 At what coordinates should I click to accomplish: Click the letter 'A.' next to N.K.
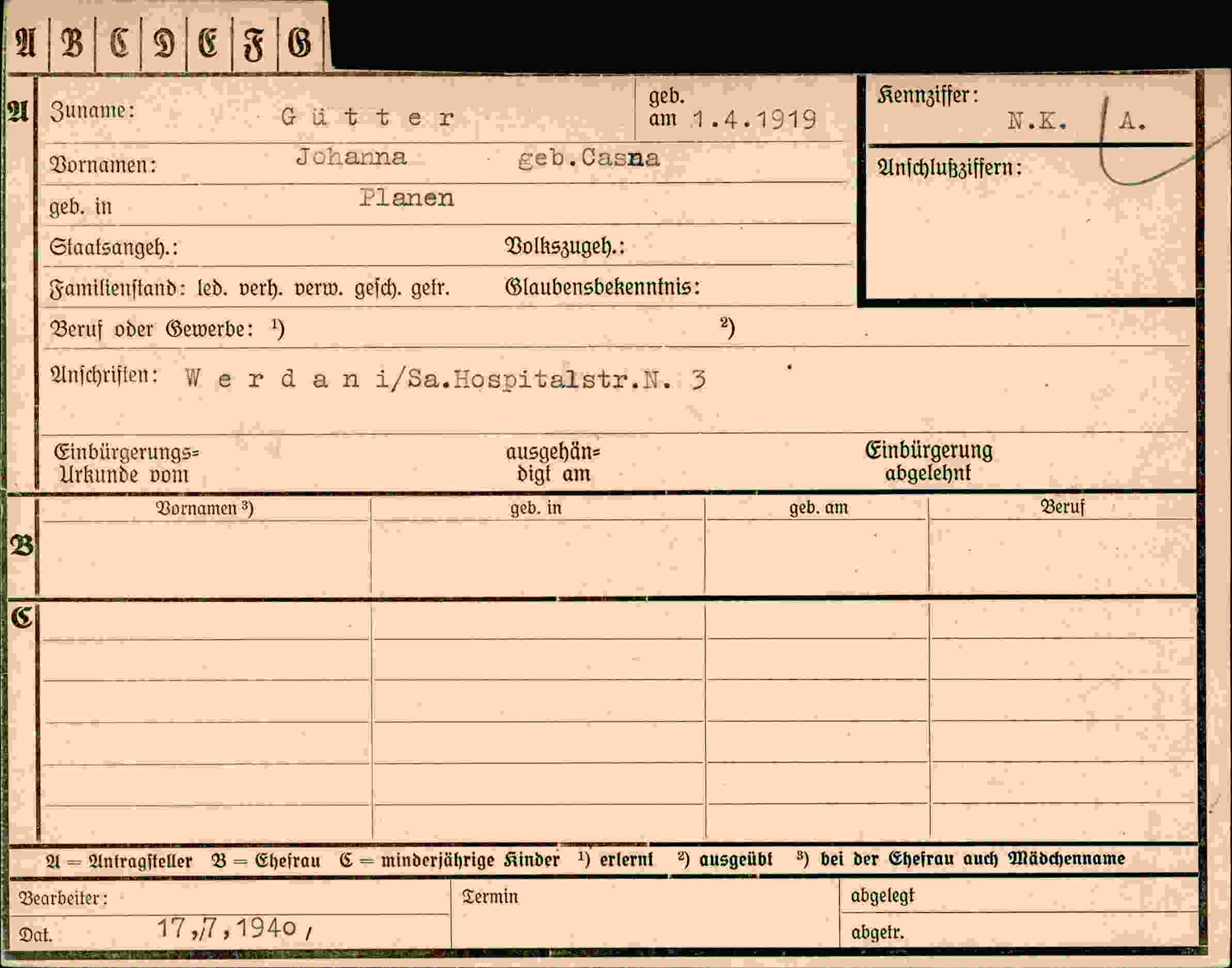pos(1133,121)
